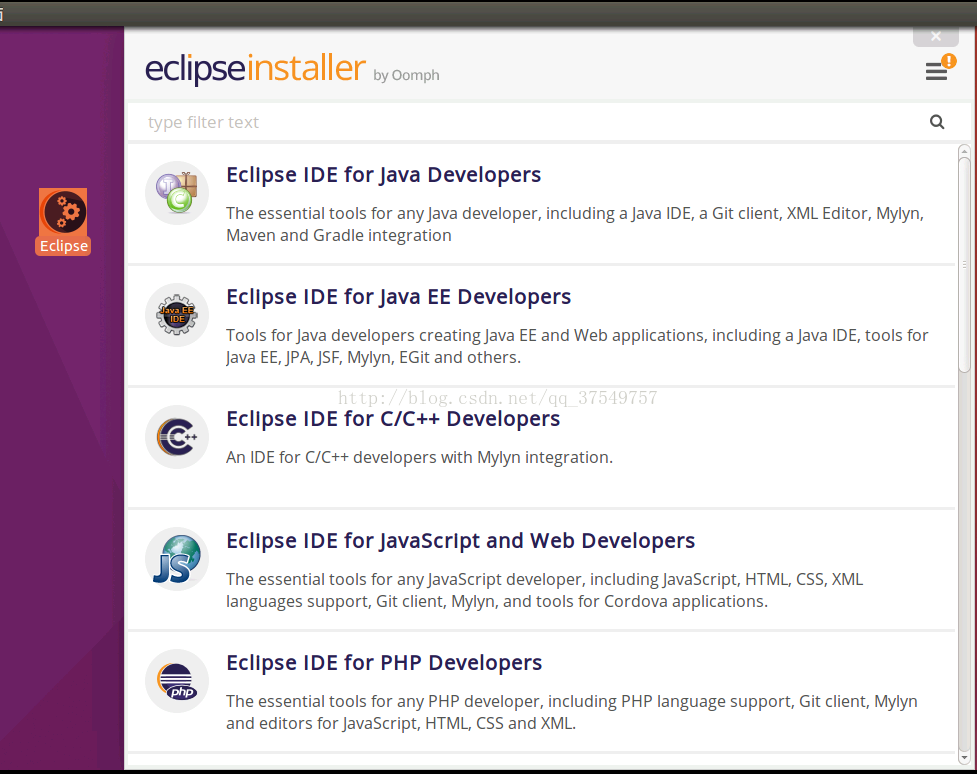Click 'Java EE, JPA, JSF, Mylyn' description text
The width and height of the screenshot is (977, 774).
tap(309, 358)
